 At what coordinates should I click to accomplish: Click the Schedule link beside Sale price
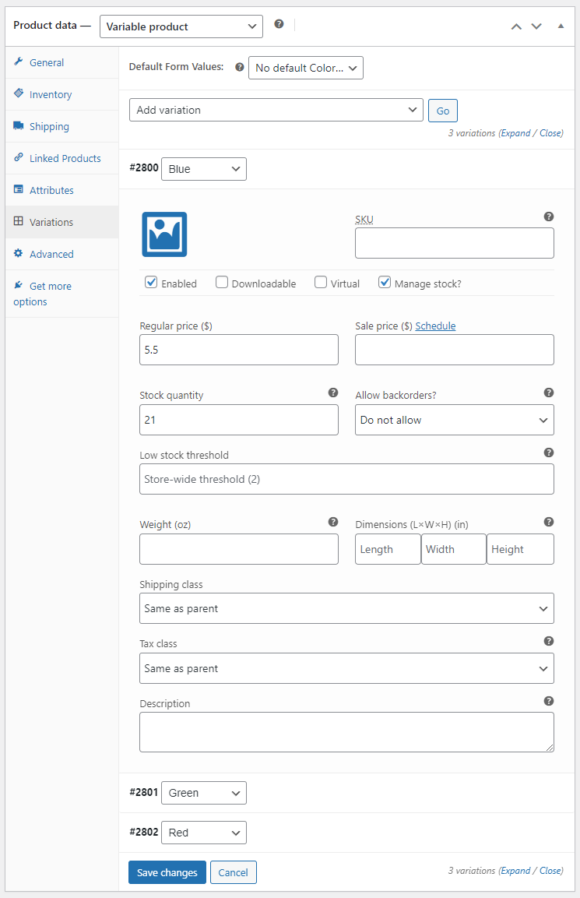pos(435,325)
